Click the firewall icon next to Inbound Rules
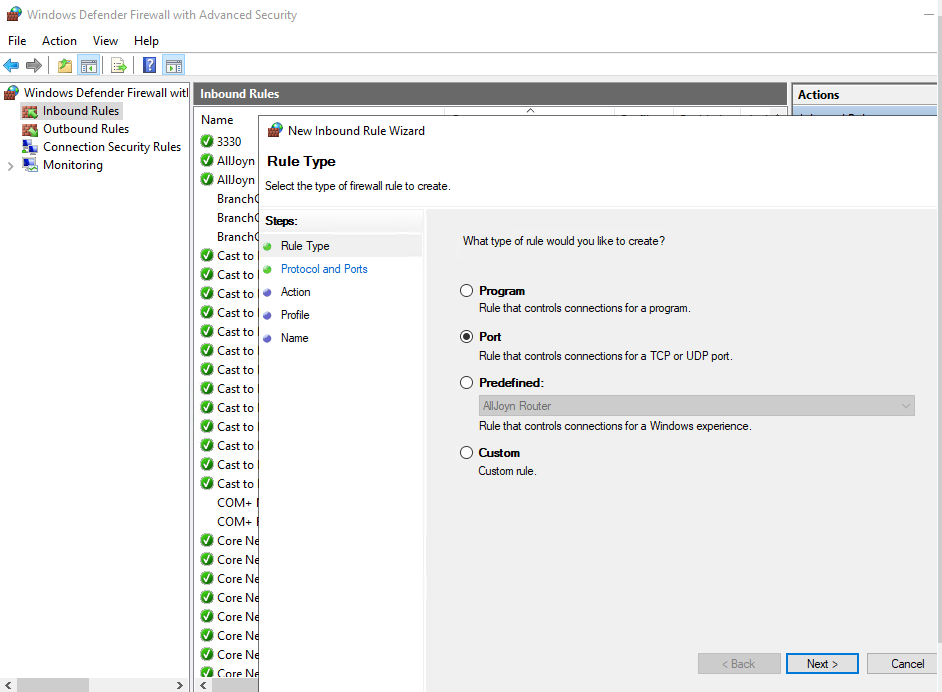Viewport: 942px width, 692px height. coord(29,111)
